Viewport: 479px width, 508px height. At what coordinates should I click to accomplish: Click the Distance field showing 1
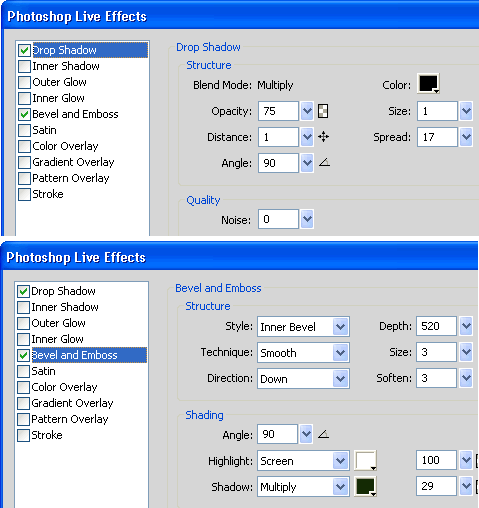click(x=278, y=137)
